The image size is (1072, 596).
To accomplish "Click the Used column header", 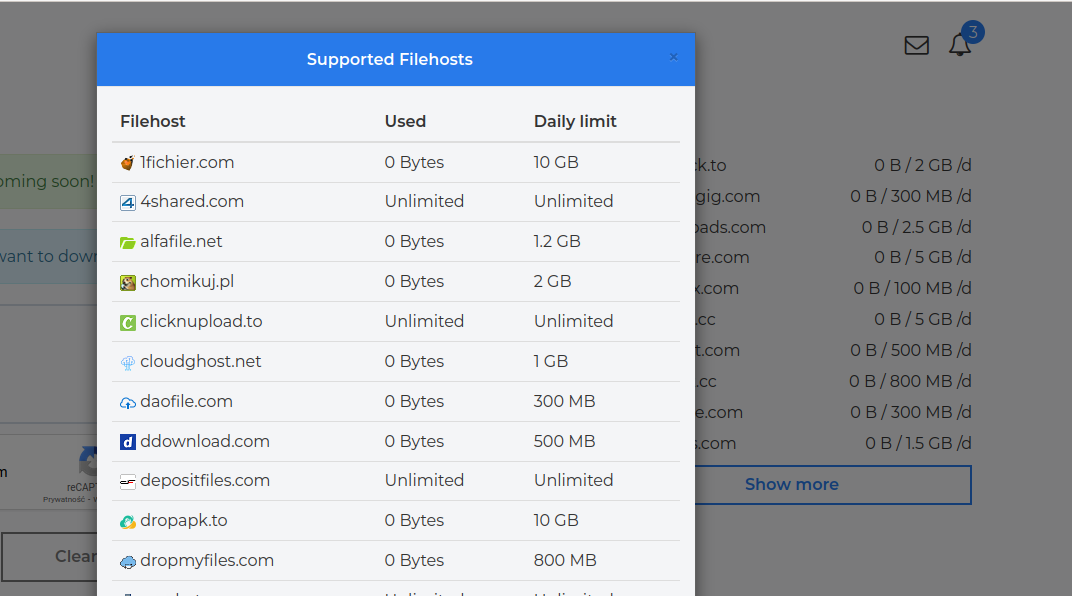I will [405, 121].
